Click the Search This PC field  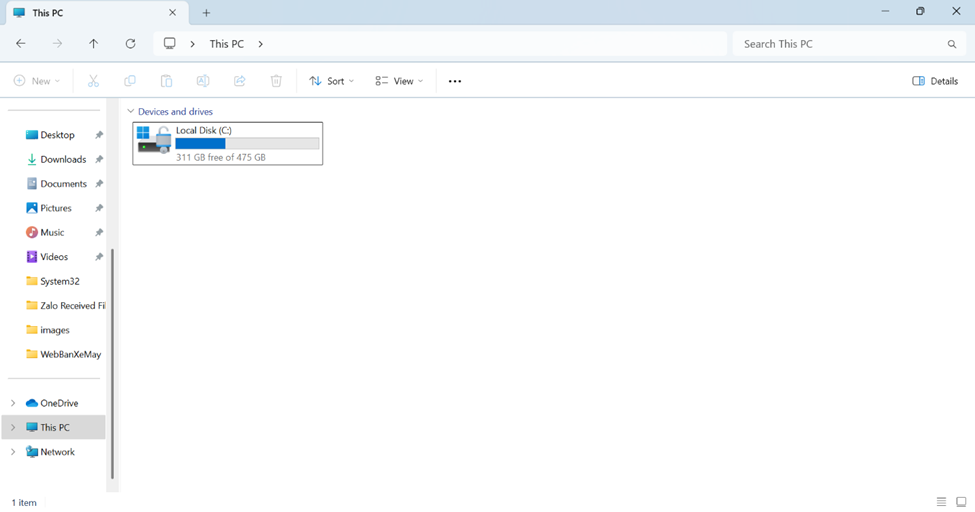[x=840, y=44]
